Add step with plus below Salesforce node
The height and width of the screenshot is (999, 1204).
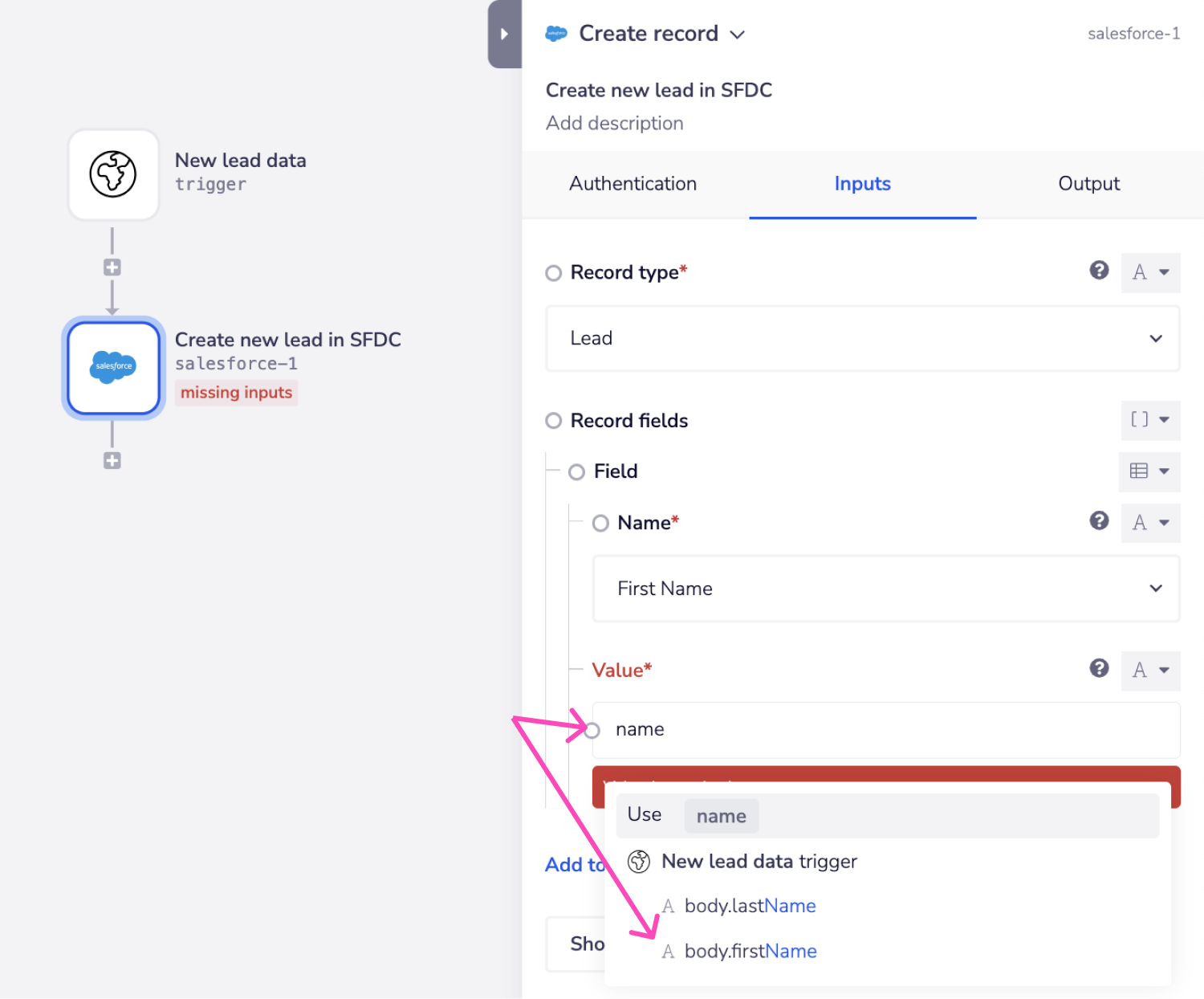[x=112, y=460]
